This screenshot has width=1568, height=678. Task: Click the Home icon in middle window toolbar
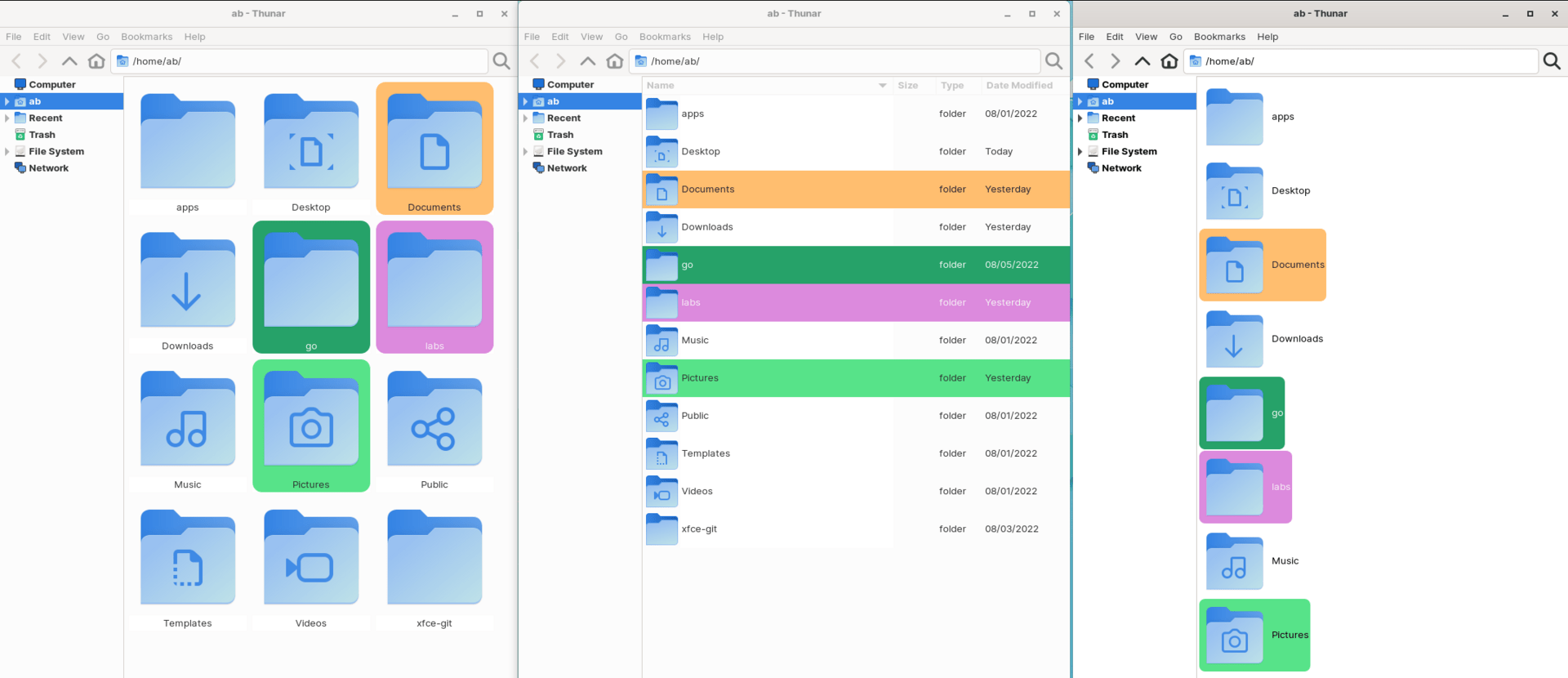pos(615,61)
